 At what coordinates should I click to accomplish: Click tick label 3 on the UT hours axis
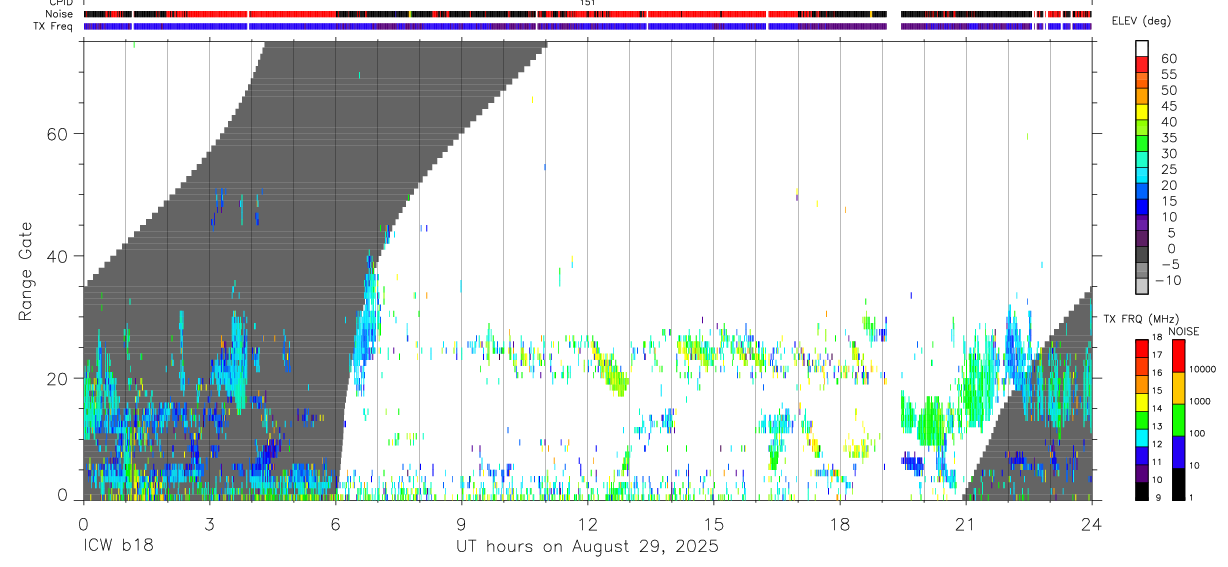click(x=209, y=523)
